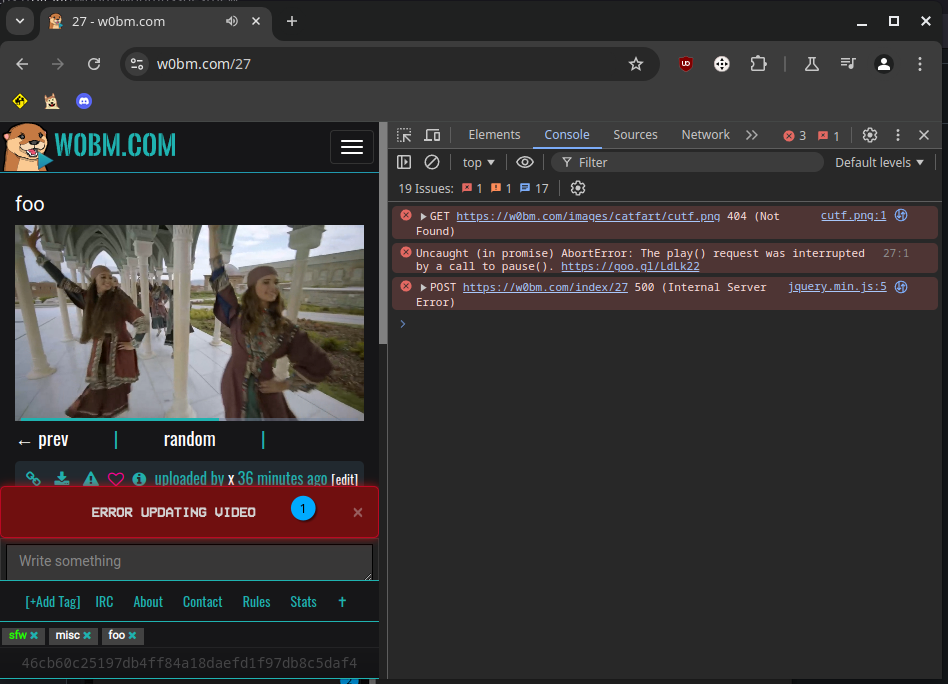Reload the current page

[x=94, y=64]
